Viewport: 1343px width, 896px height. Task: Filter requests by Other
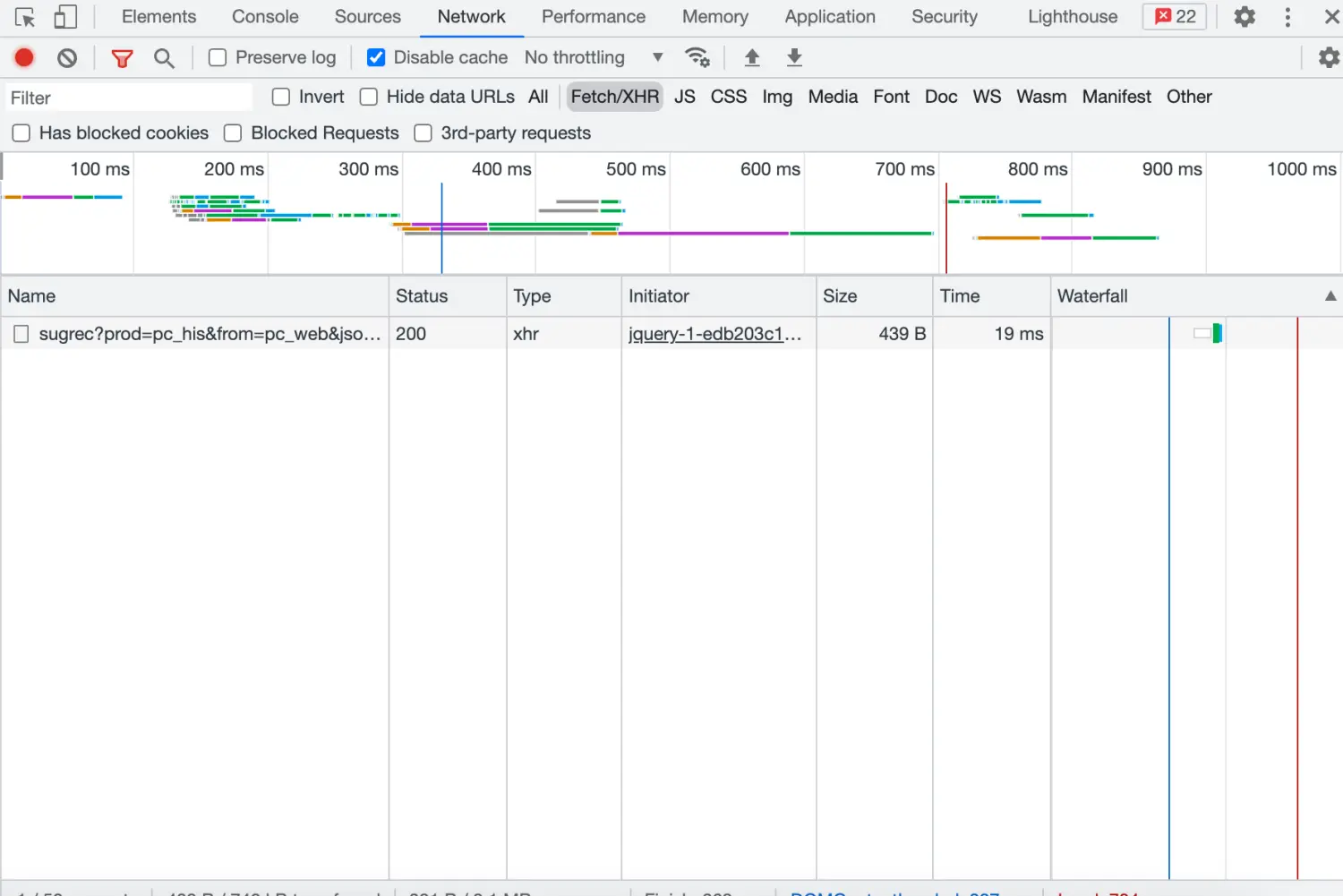pos(1189,97)
